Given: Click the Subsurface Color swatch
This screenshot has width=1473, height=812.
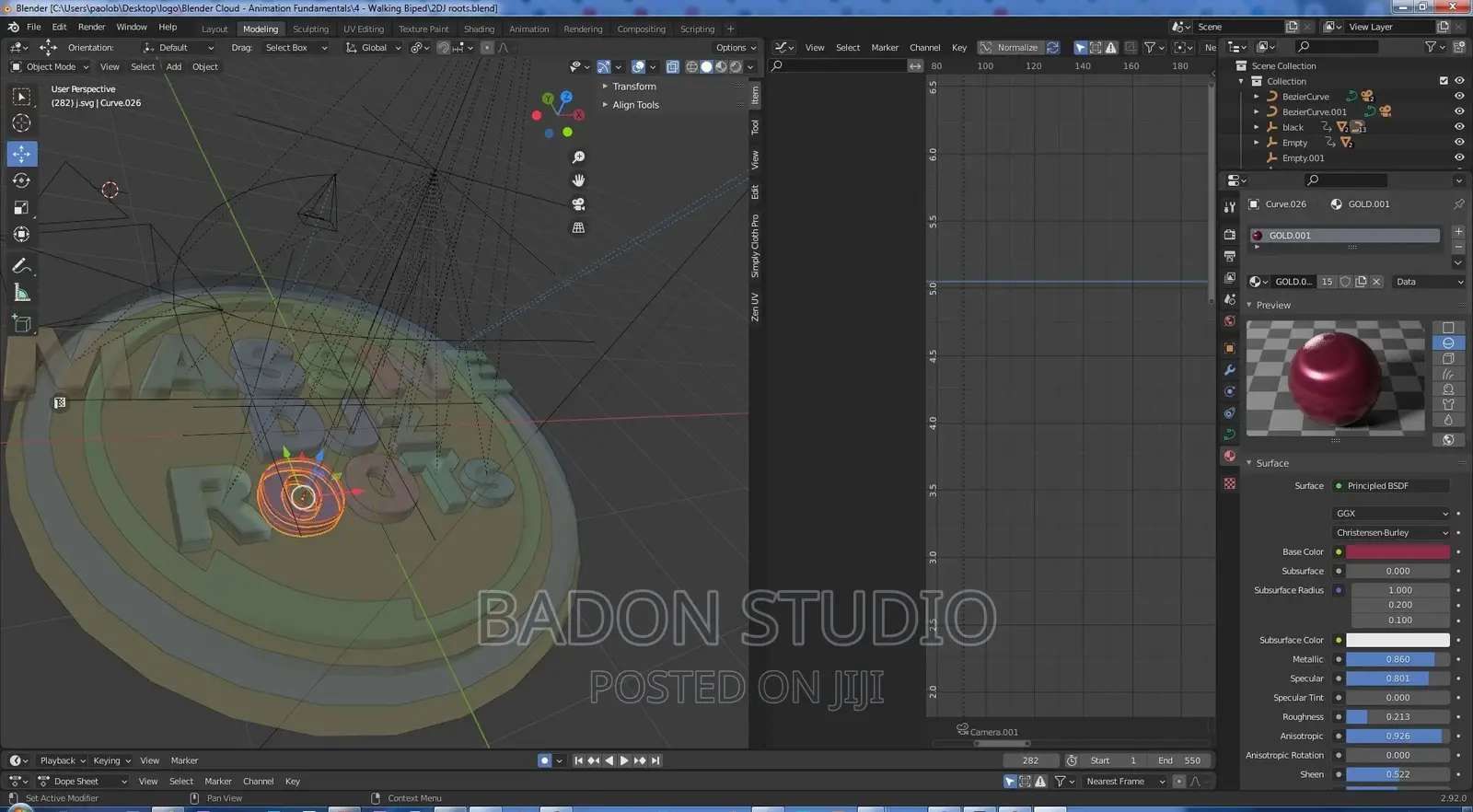Looking at the screenshot, I should tap(1398, 640).
